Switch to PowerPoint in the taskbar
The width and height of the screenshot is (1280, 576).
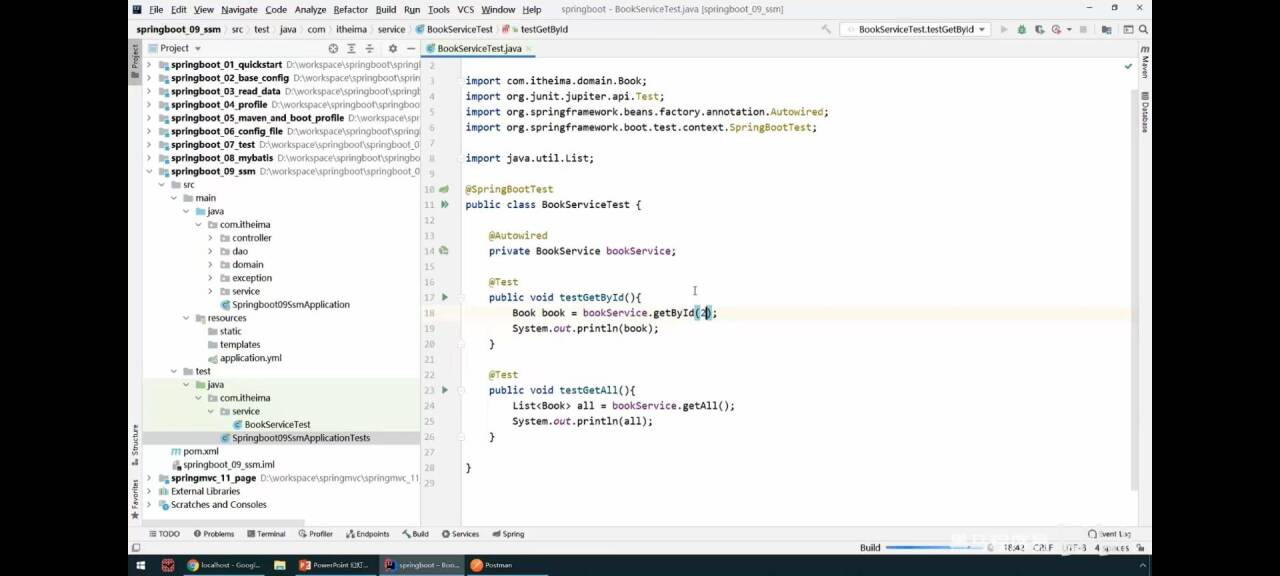pos(336,565)
